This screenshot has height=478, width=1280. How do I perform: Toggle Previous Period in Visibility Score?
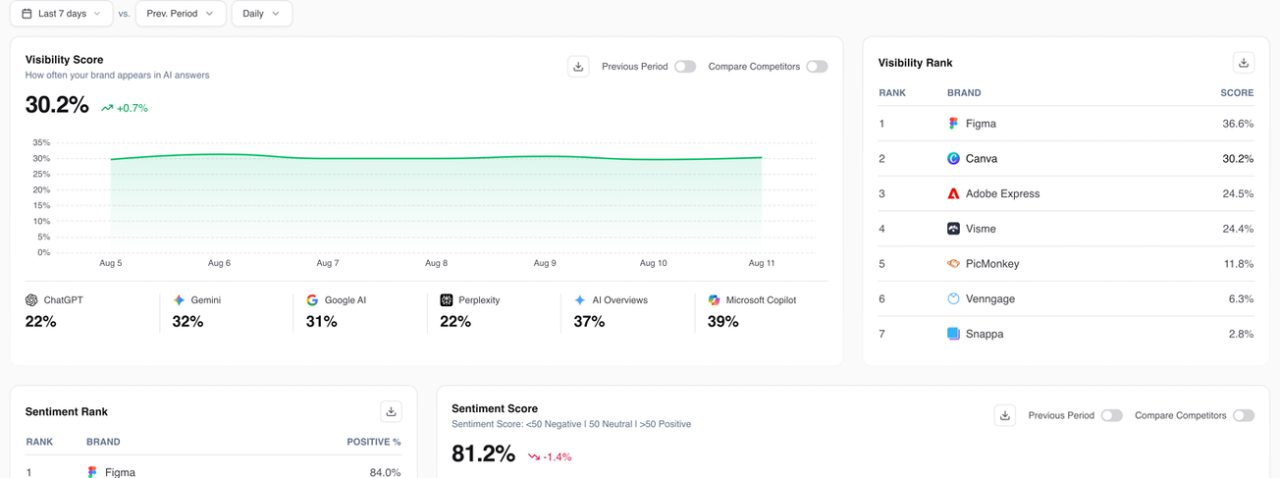[x=685, y=67]
